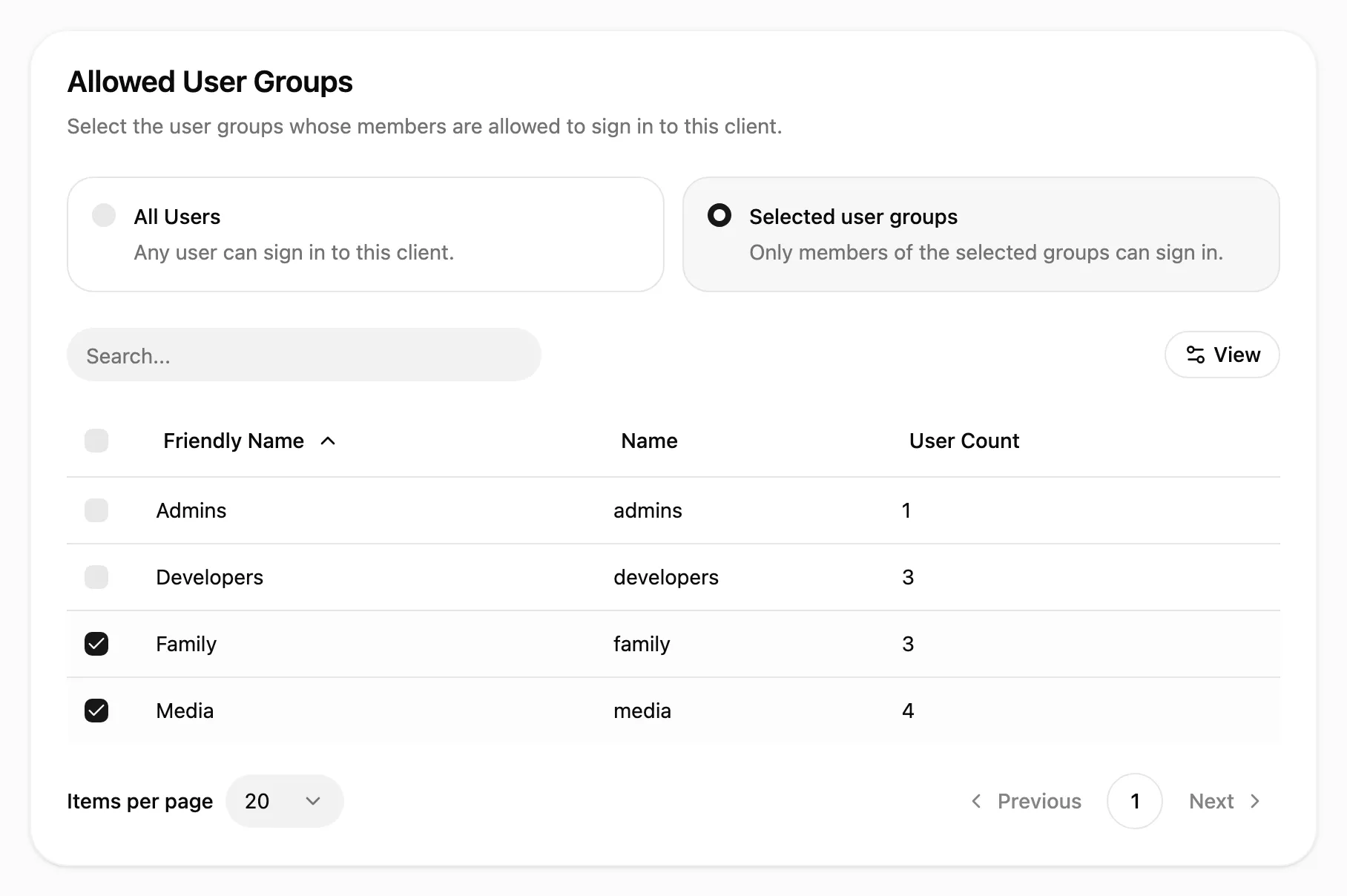Uncheck the Media group checkbox

coord(96,711)
